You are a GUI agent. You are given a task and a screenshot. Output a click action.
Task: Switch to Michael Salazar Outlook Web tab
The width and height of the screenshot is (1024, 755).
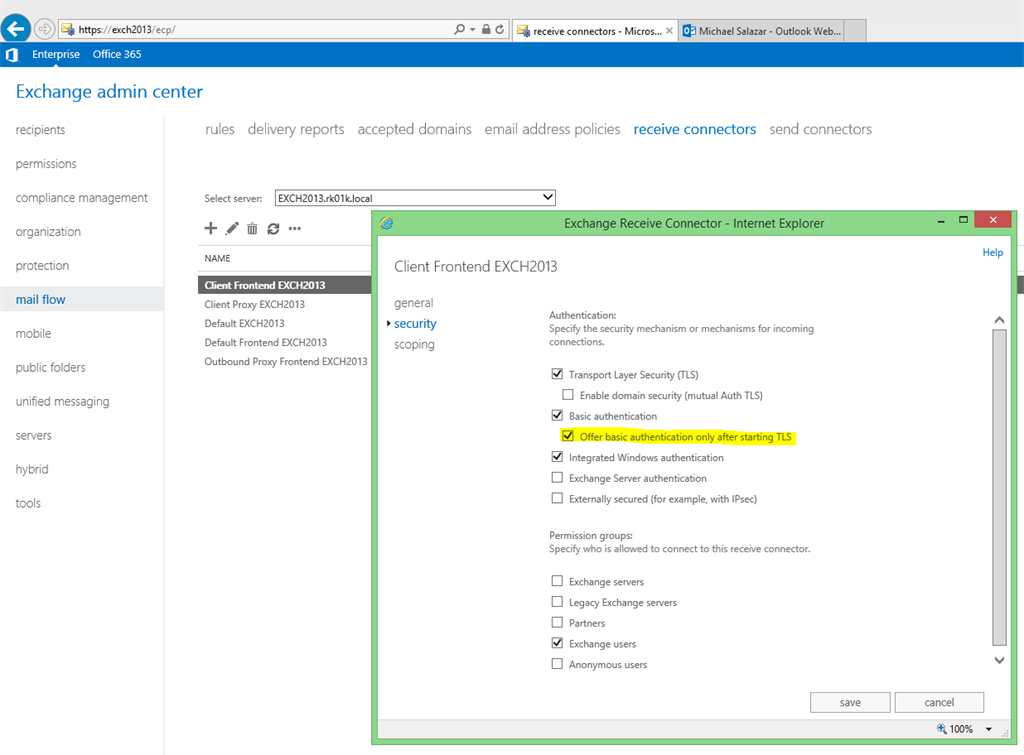pyautogui.click(x=761, y=31)
